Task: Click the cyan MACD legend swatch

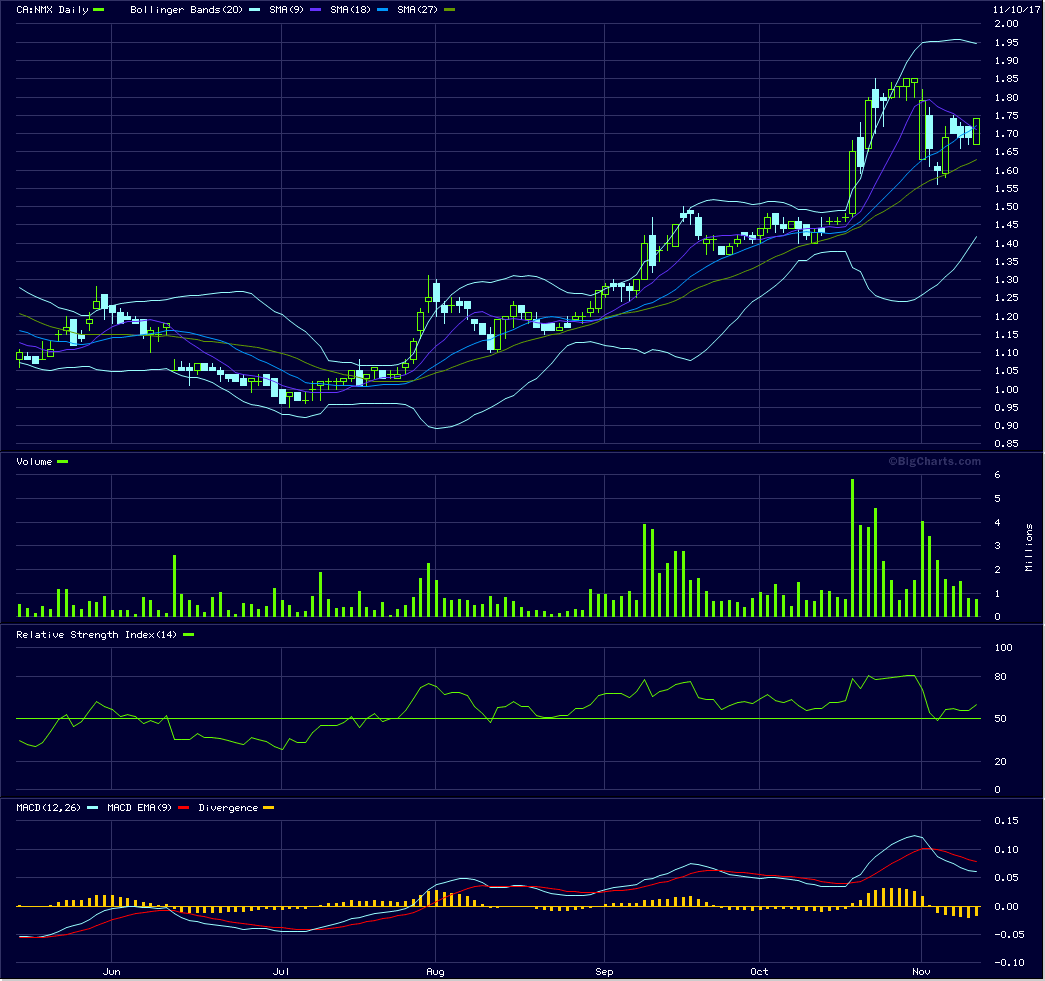Action: tap(93, 807)
